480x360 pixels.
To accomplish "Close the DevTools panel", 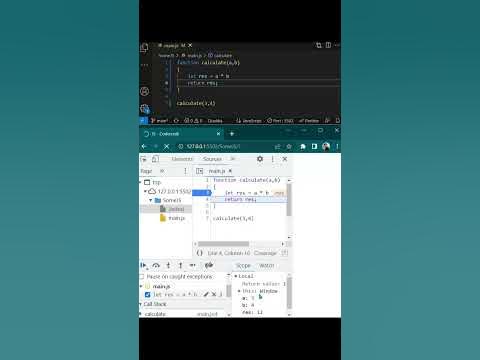I will pyautogui.click(x=285, y=159).
